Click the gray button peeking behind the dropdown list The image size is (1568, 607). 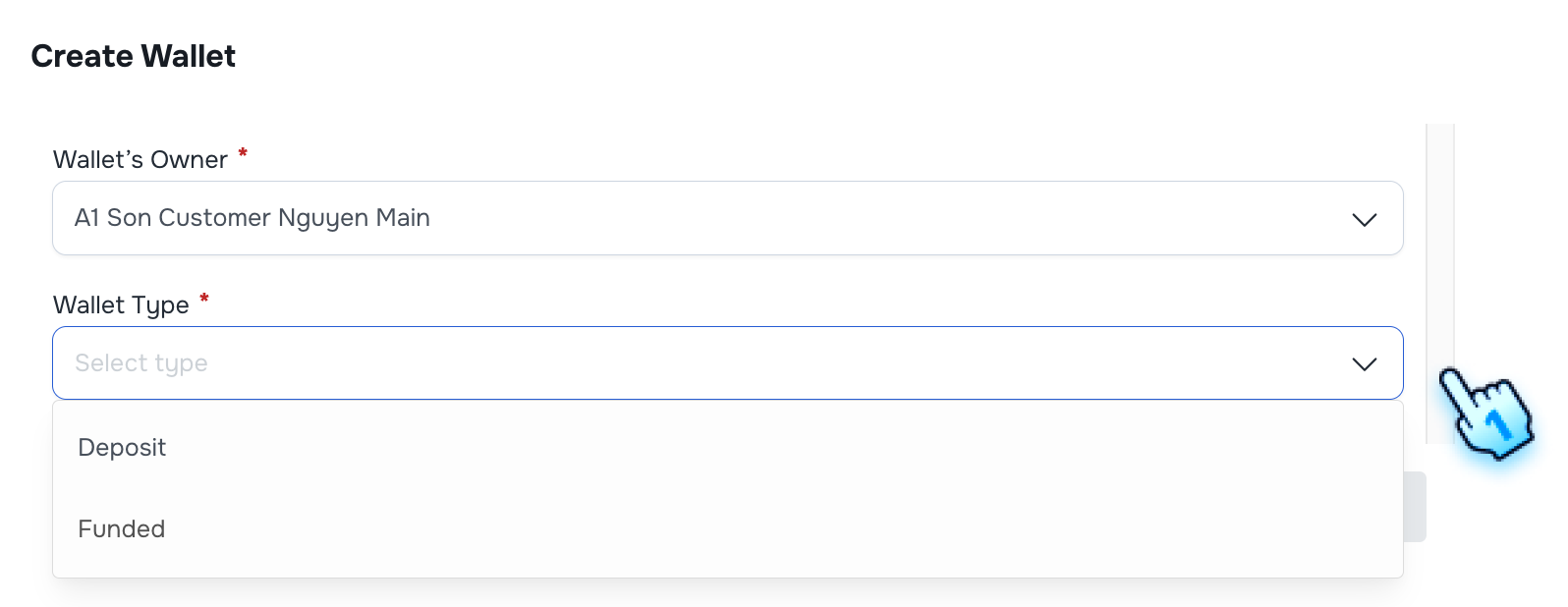1415,505
